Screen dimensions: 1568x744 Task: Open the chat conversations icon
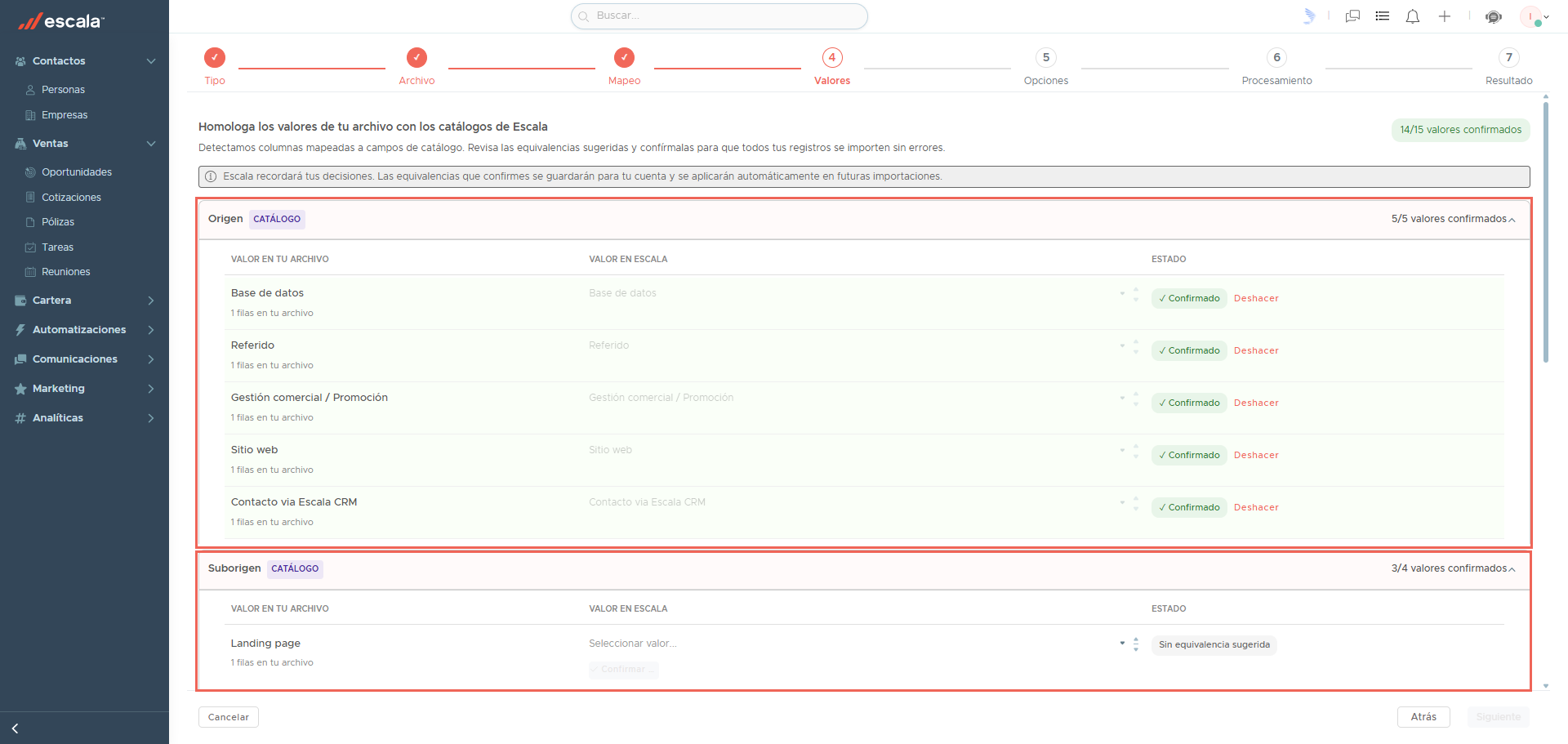[x=1352, y=16]
